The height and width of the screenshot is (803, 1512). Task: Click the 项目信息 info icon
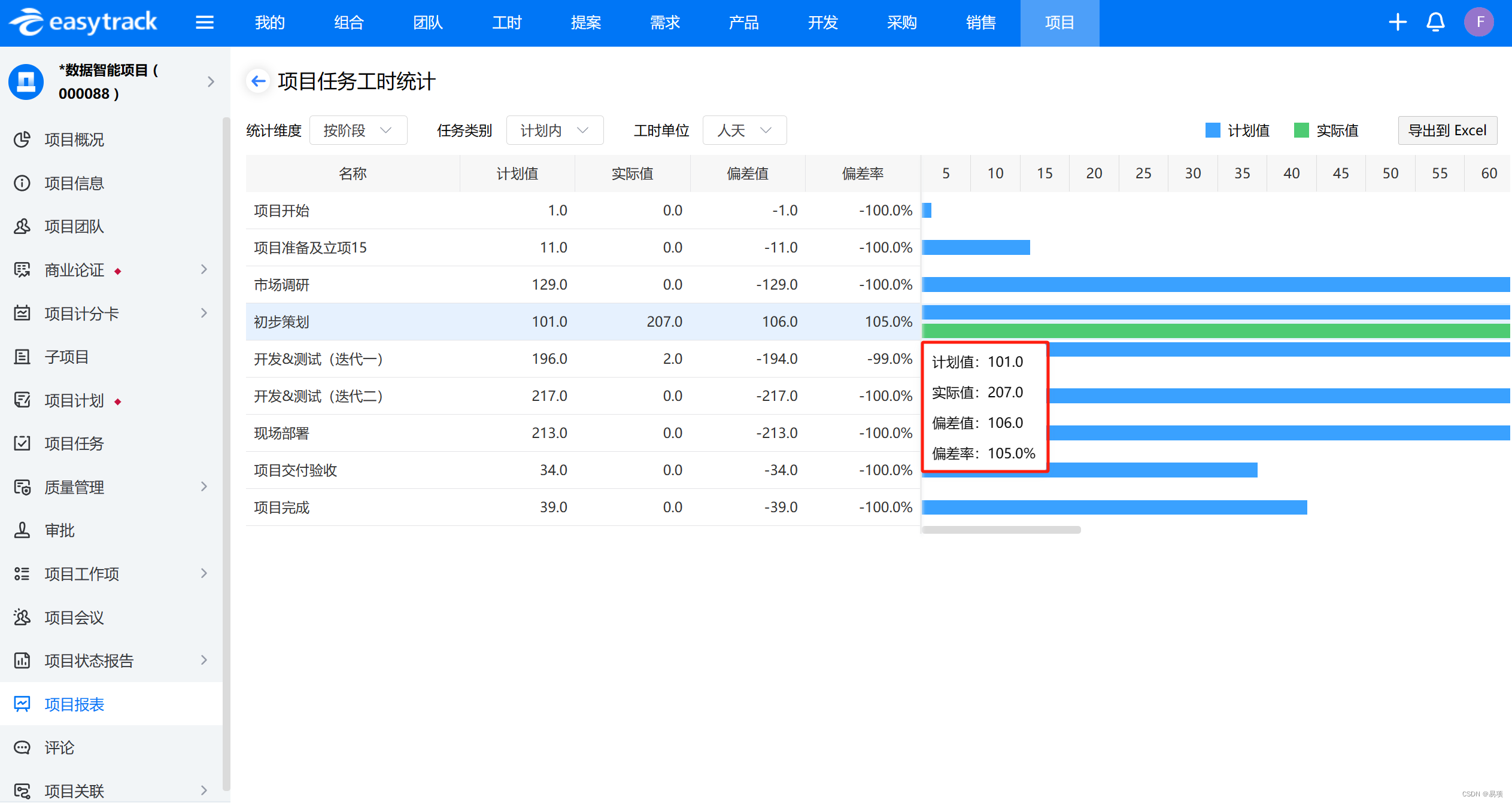coord(22,183)
